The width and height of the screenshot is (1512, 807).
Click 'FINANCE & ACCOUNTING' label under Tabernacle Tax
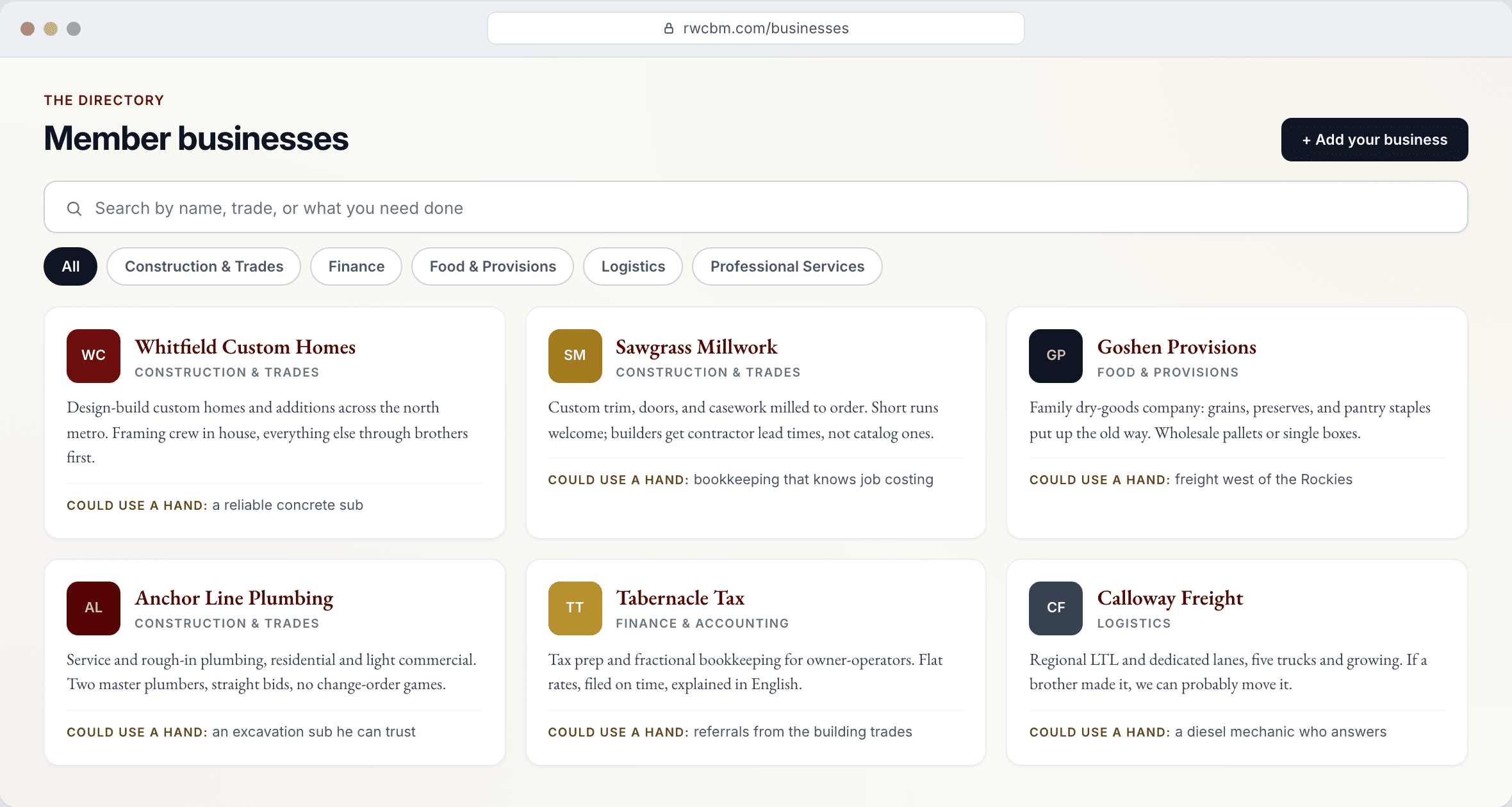(x=702, y=624)
